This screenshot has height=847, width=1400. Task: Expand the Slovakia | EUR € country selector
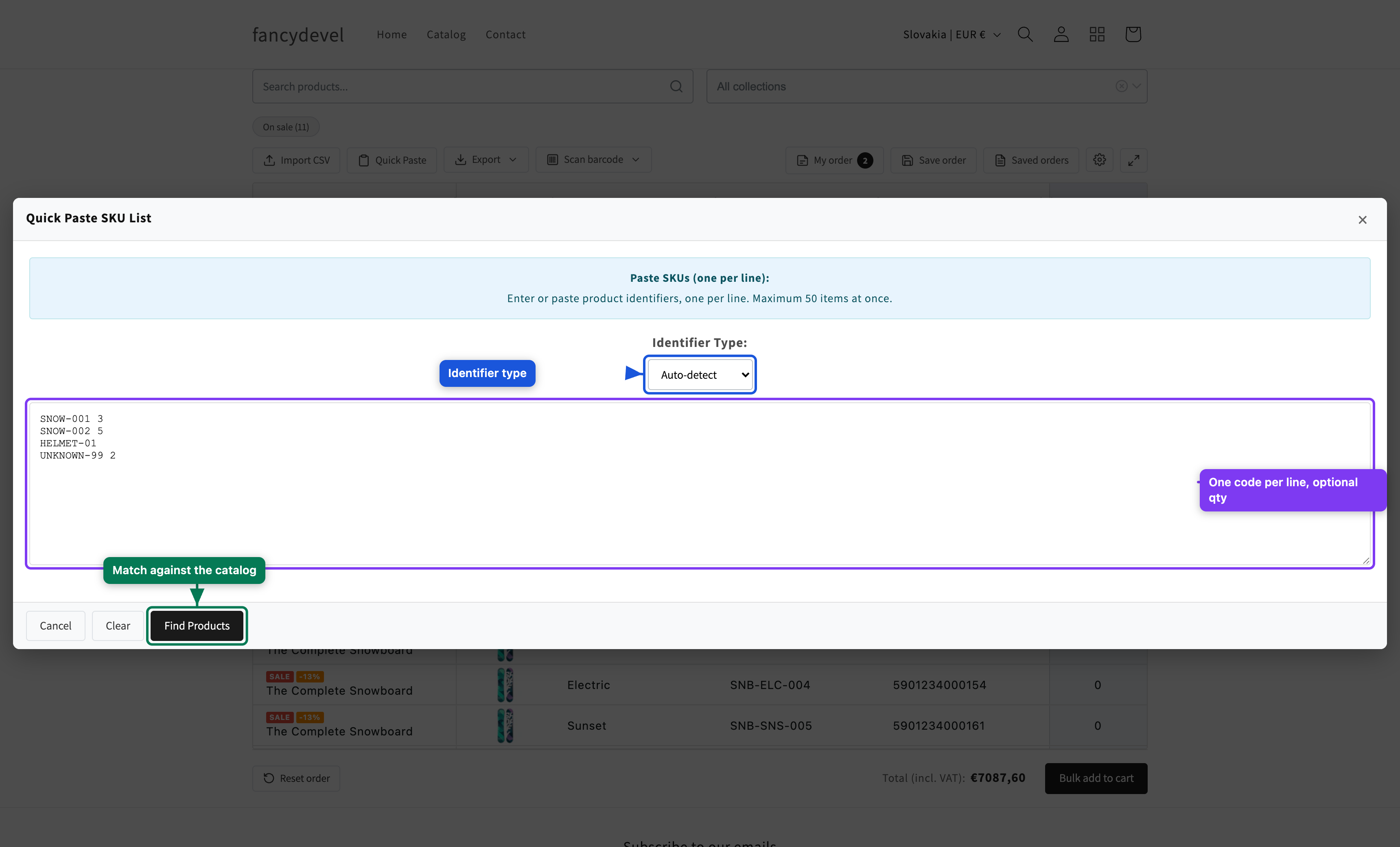point(952,35)
